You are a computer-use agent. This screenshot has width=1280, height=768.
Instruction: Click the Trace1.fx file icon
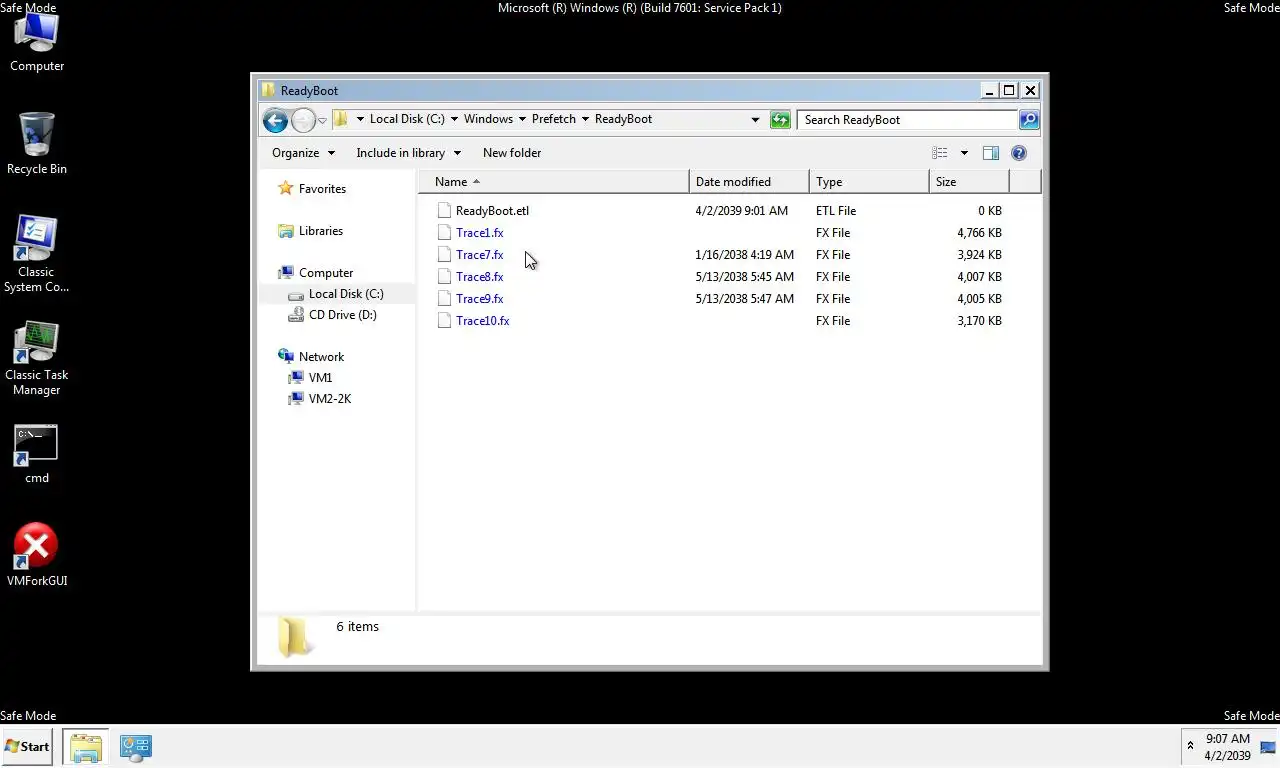click(x=444, y=233)
